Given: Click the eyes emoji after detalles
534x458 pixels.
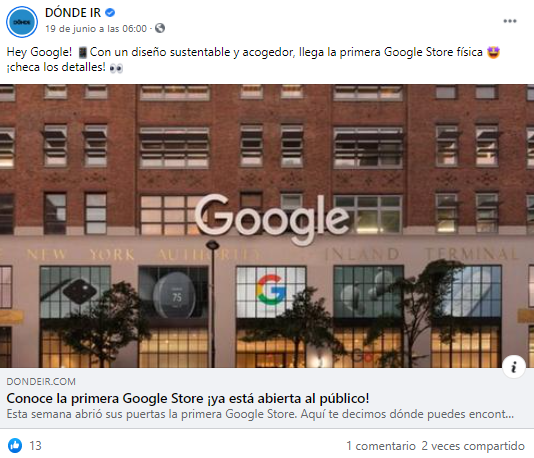Looking at the screenshot, I should pyautogui.click(x=116, y=68).
